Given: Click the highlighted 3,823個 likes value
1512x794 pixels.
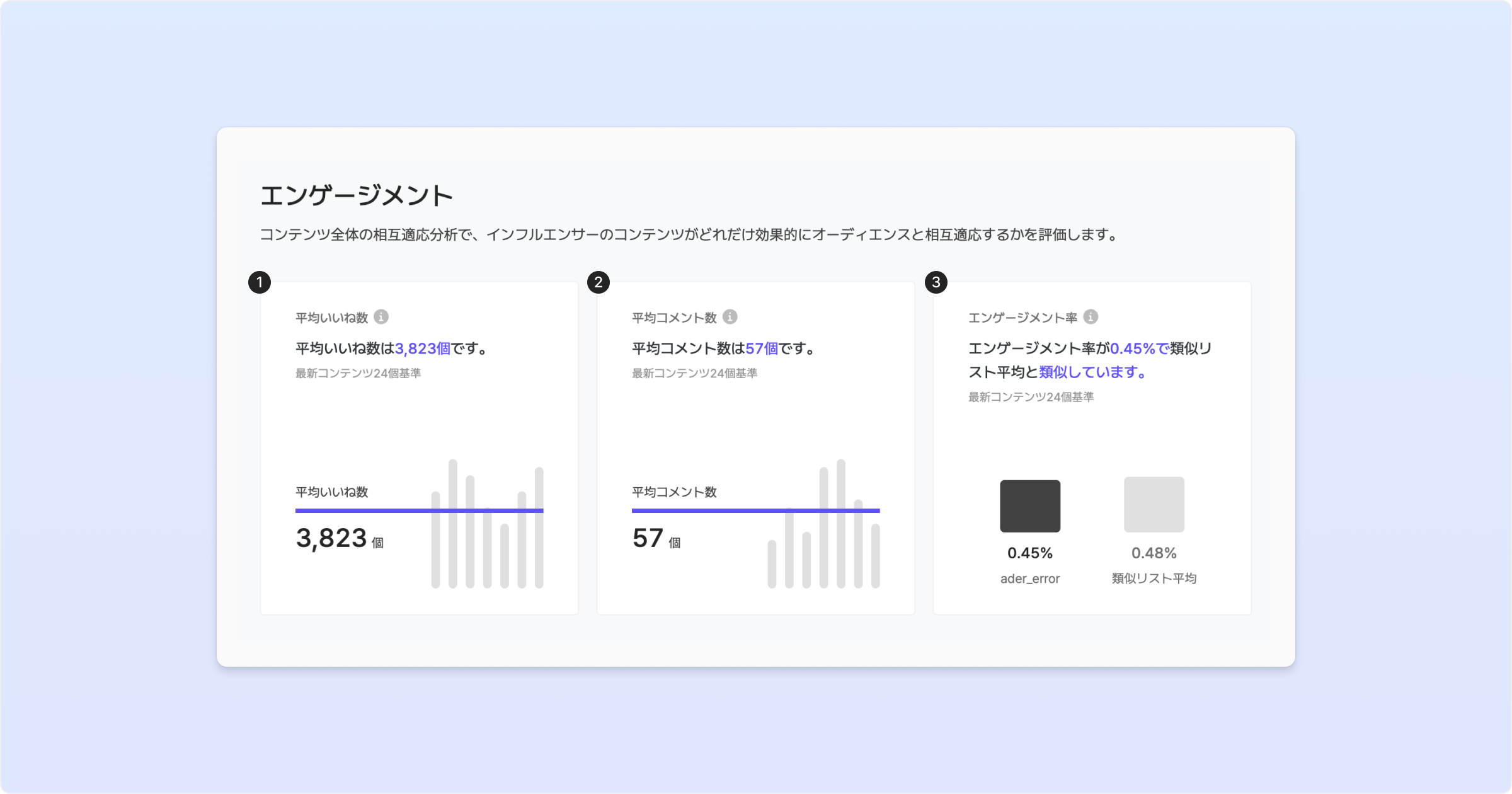Looking at the screenshot, I should point(422,348).
